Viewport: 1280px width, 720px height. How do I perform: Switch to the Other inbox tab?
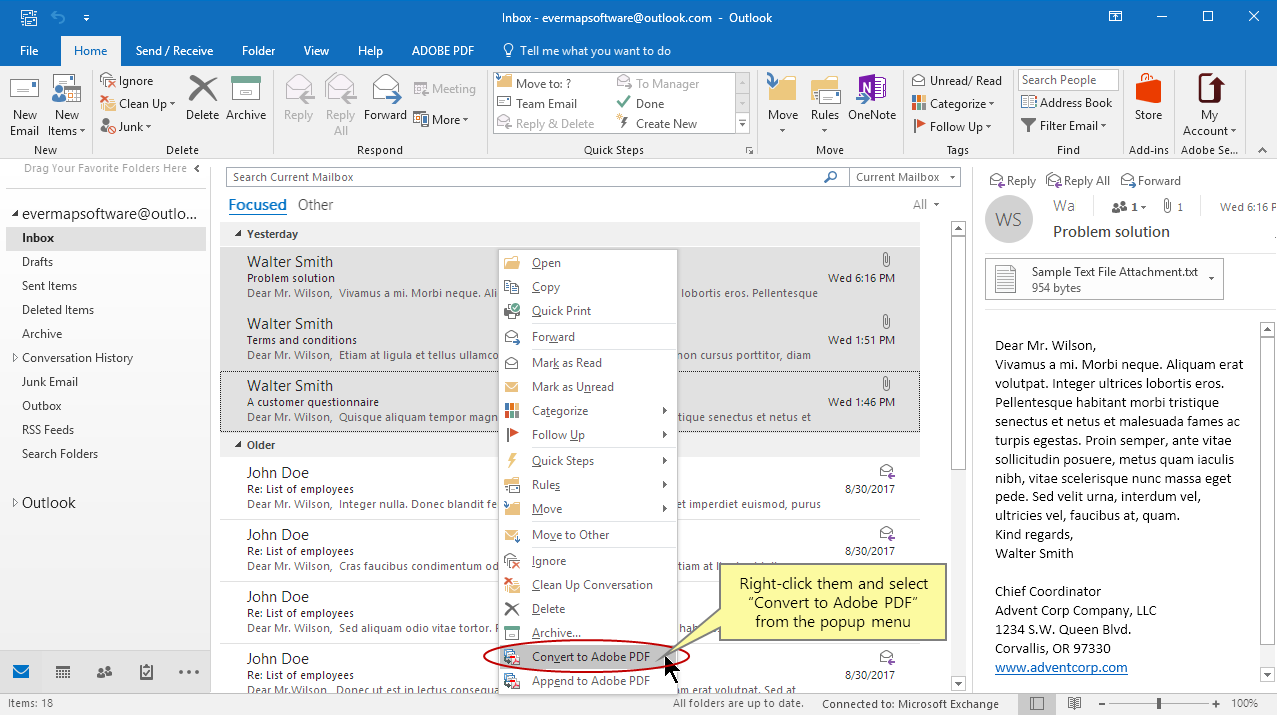coord(316,205)
